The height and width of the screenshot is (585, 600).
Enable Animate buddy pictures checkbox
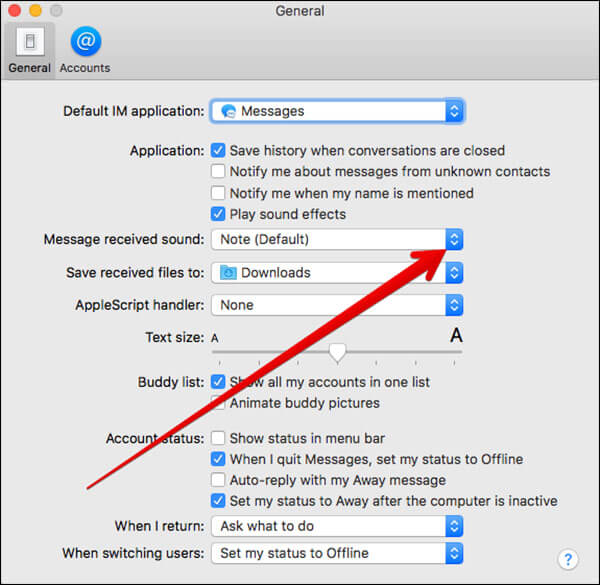pos(218,403)
